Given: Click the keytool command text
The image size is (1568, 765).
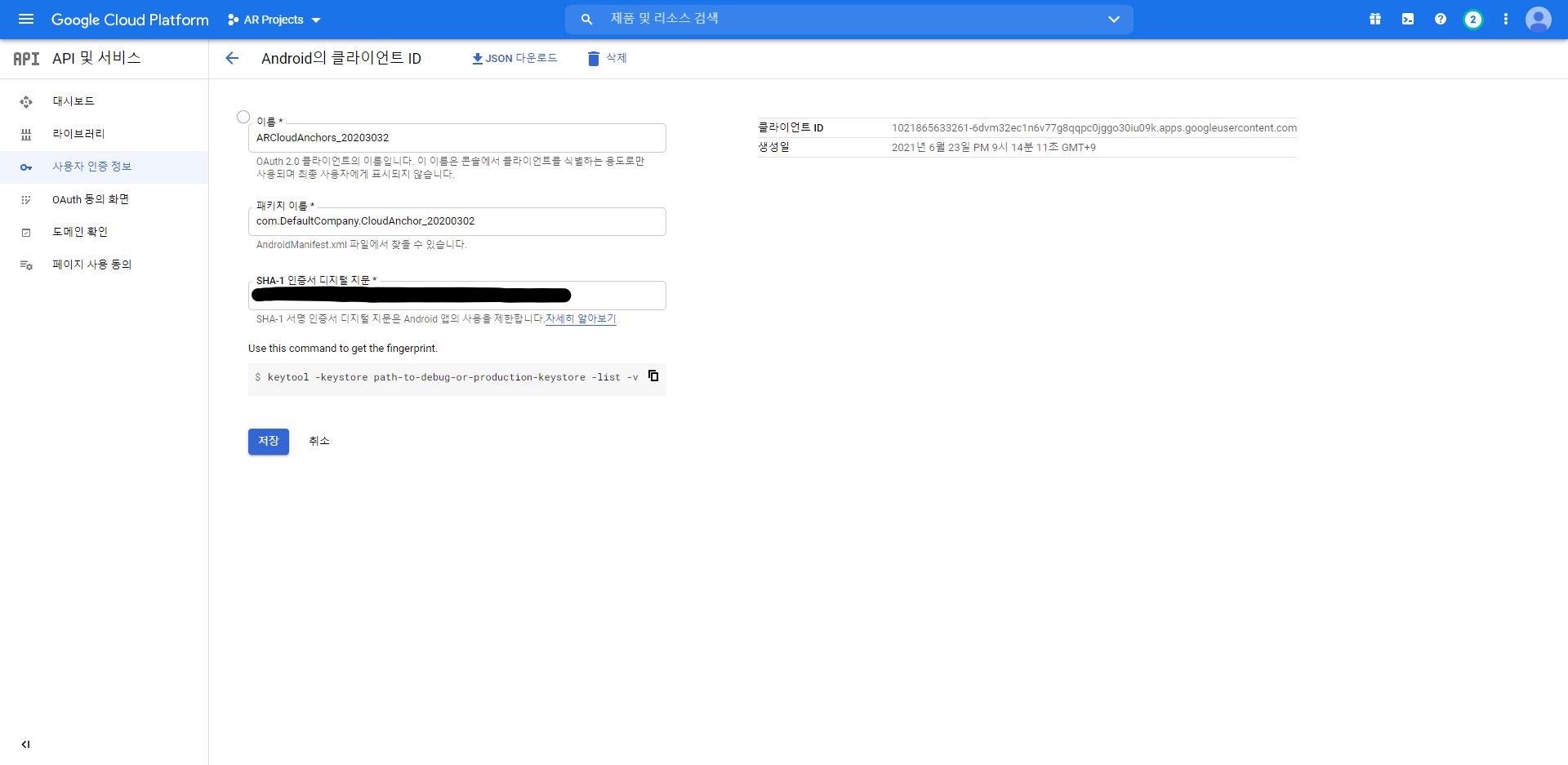Looking at the screenshot, I should click(x=453, y=377).
